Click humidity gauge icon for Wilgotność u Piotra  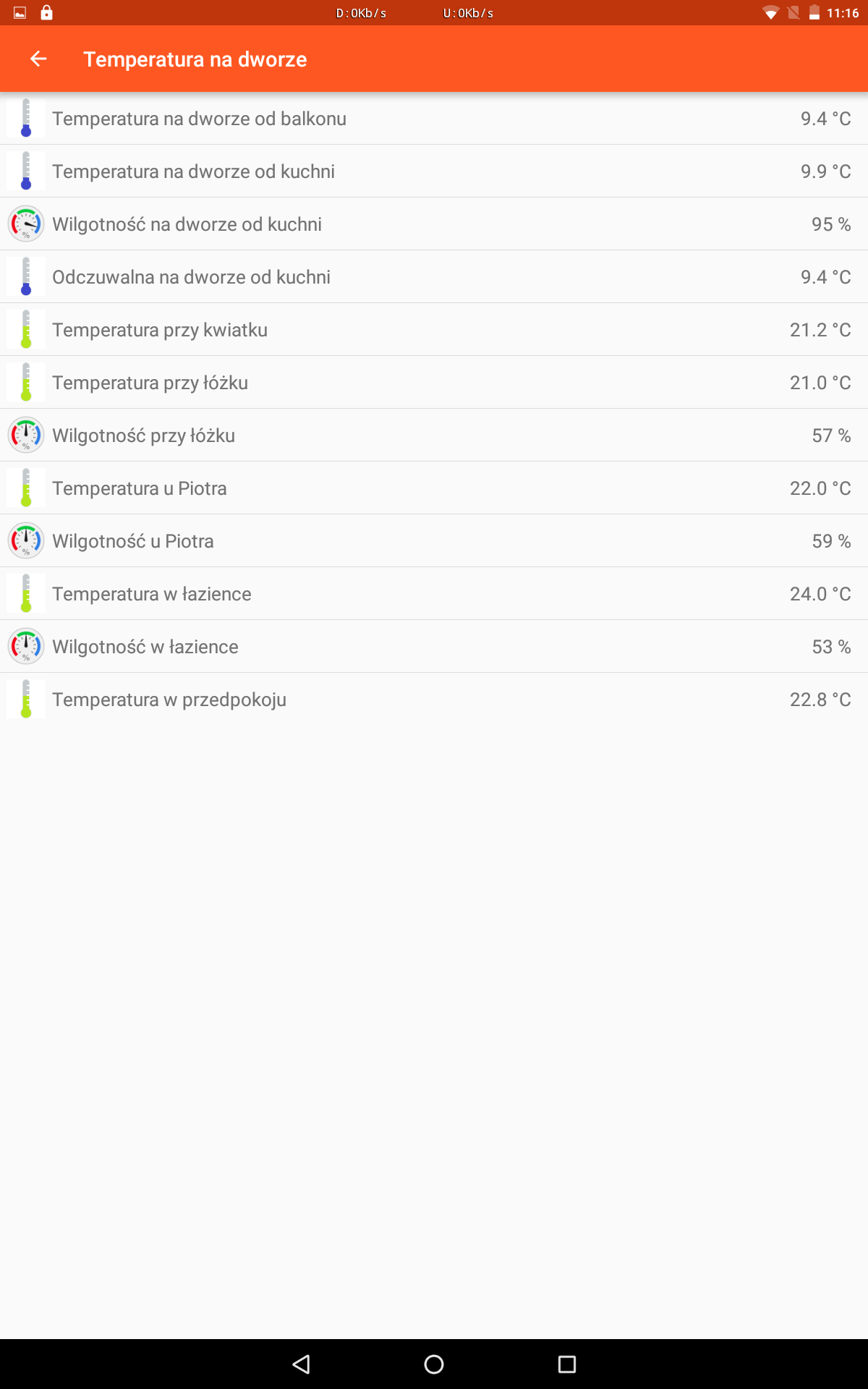coord(26,540)
